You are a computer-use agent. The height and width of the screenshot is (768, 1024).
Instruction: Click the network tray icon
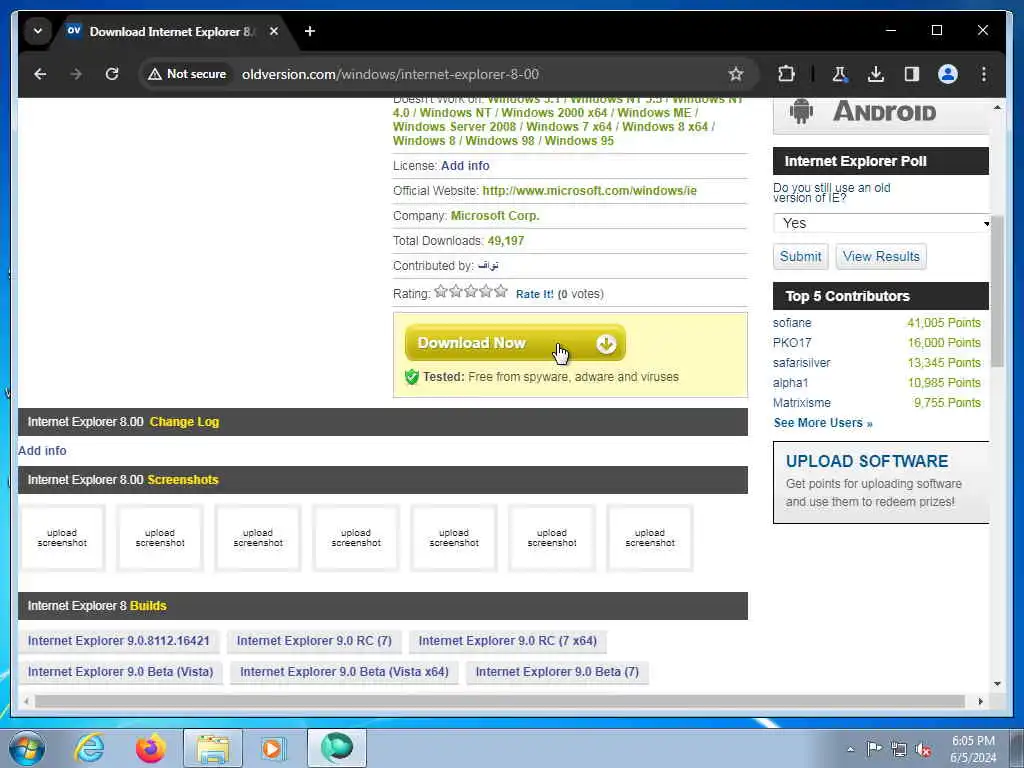click(x=899, y=750)
